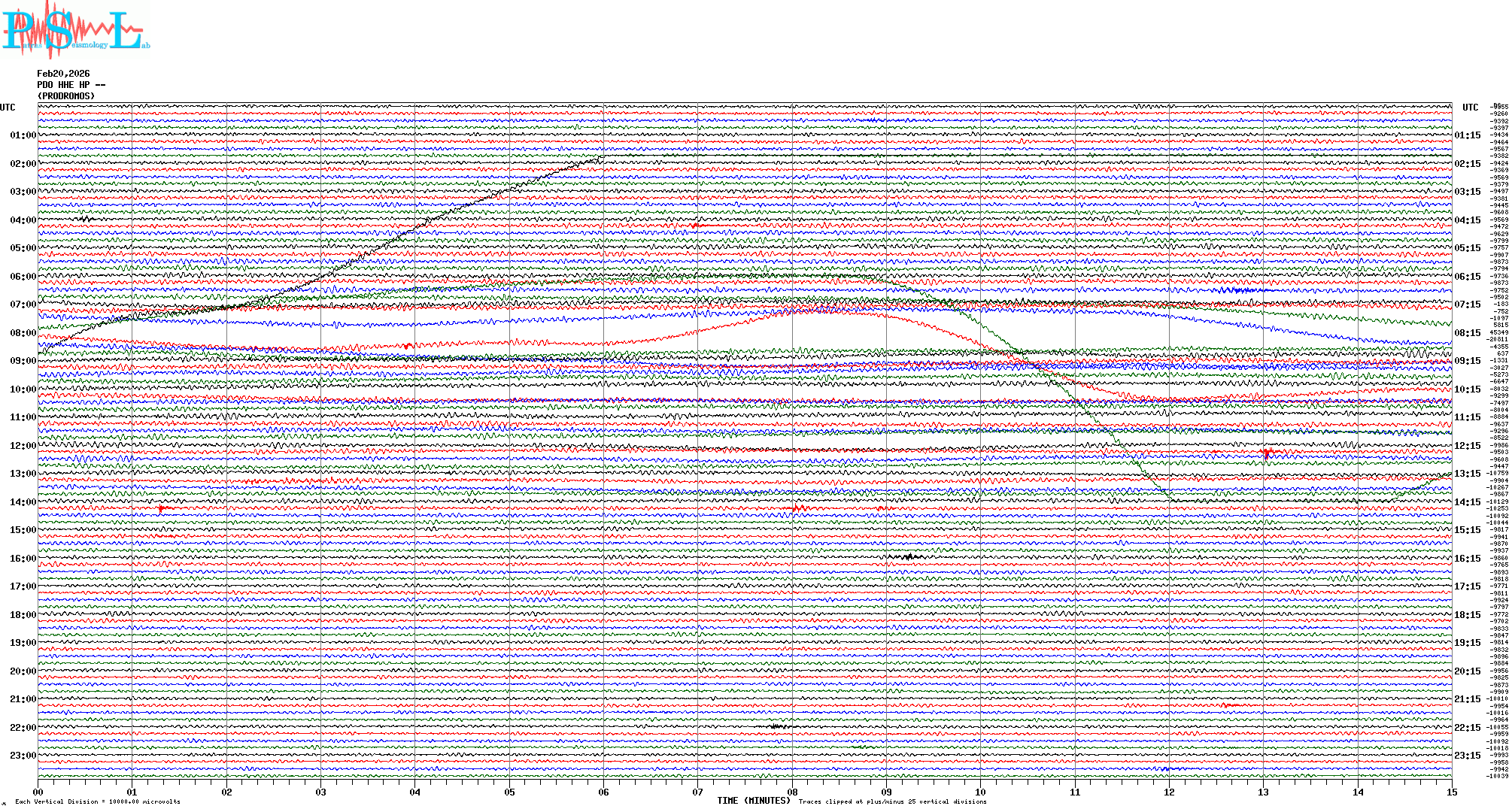Click the left UTC axis label
The width and height of the screenshot is (1512, 812).
tap(8, 108)
